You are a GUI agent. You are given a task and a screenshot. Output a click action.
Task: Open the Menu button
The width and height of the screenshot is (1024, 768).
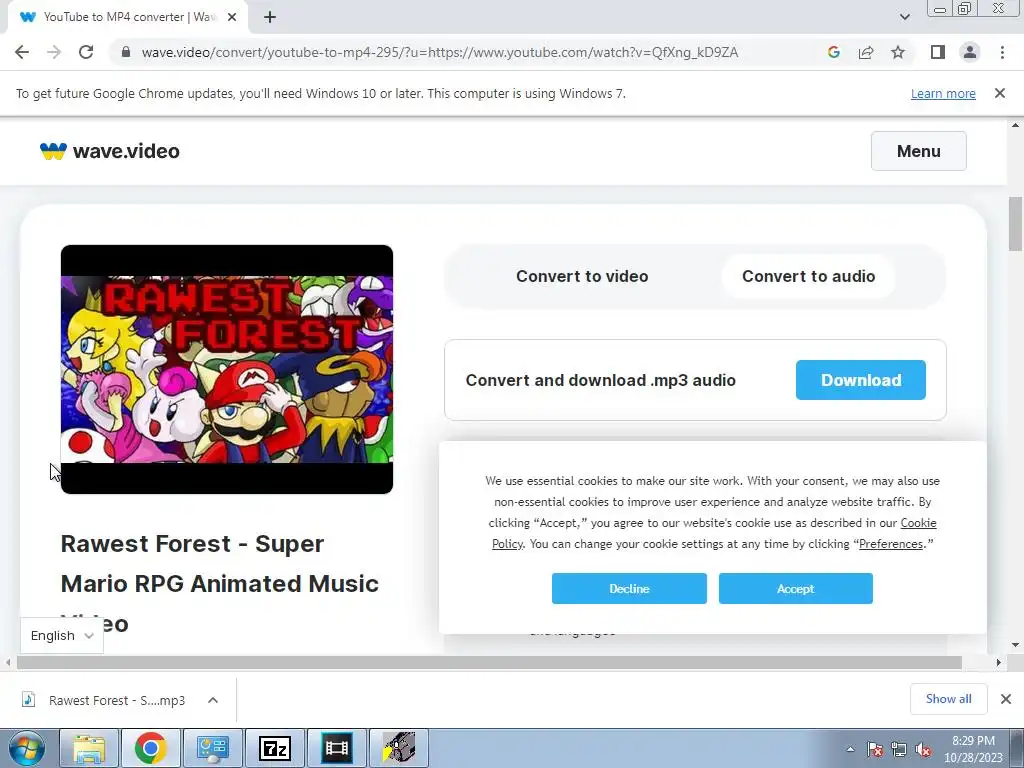[x=918, y=151]
